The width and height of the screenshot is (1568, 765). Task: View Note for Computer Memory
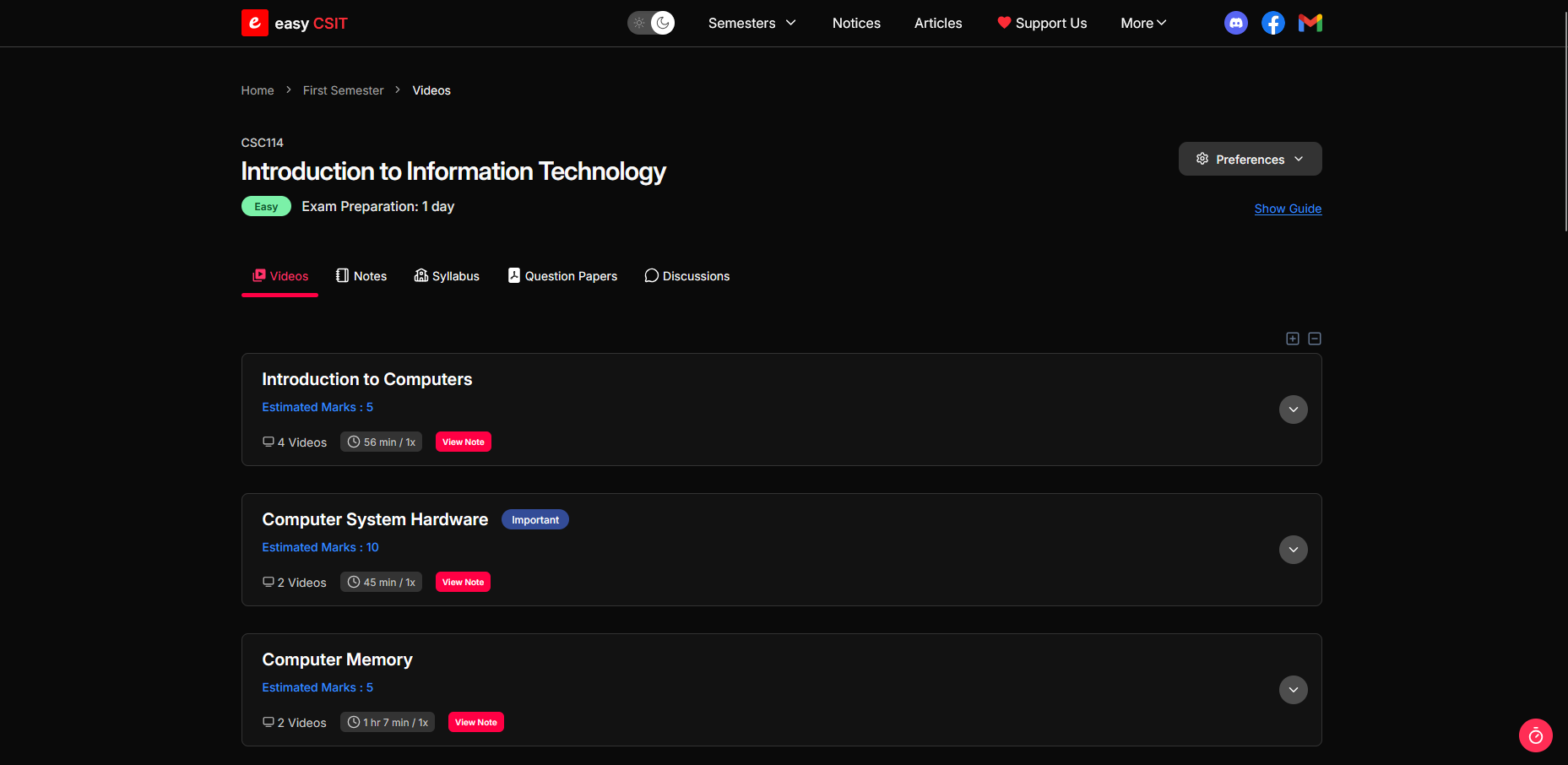476,722
